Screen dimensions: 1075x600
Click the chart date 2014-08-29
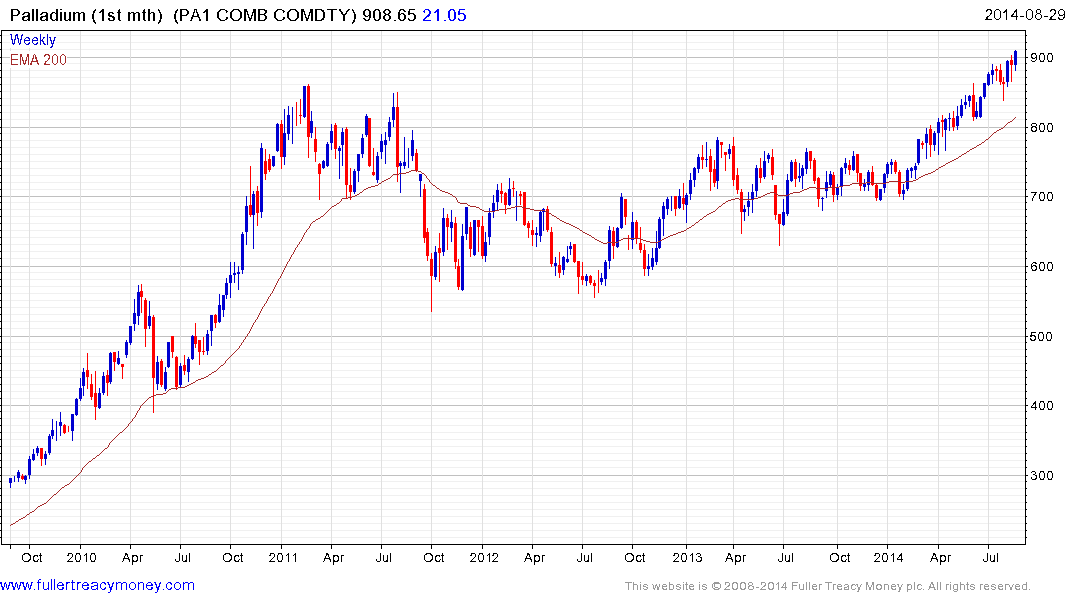[1024, 15]
